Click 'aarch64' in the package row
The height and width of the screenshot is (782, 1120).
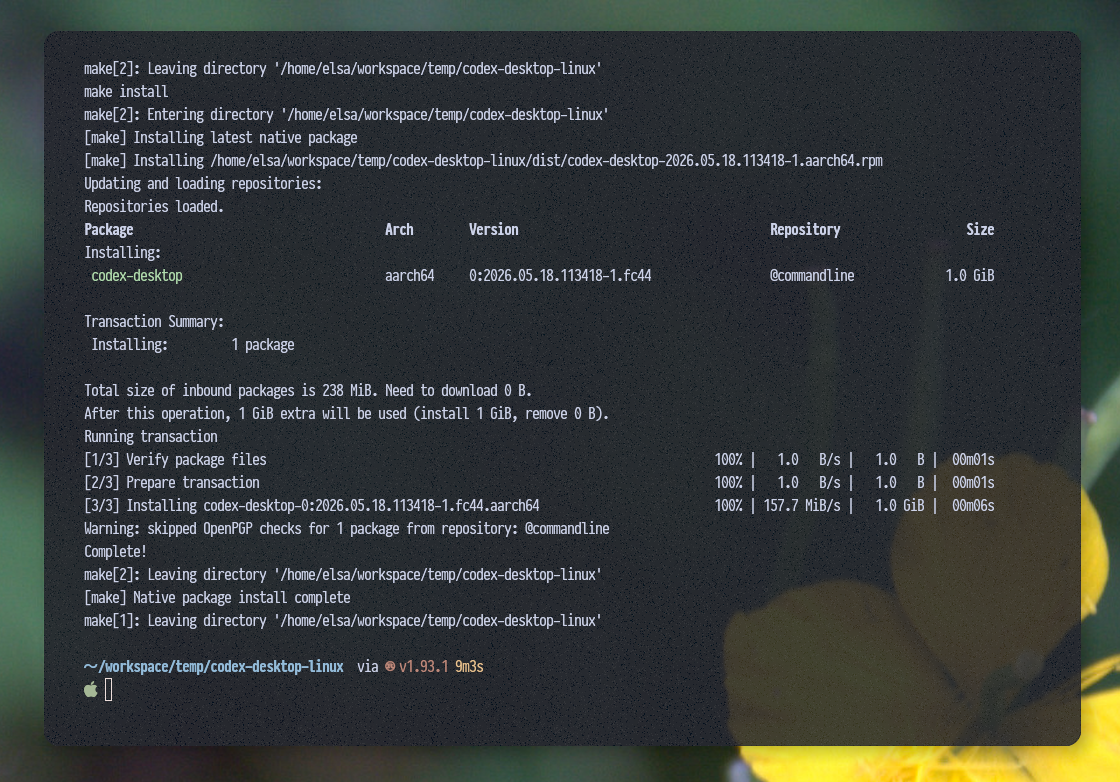click(409, 276)
